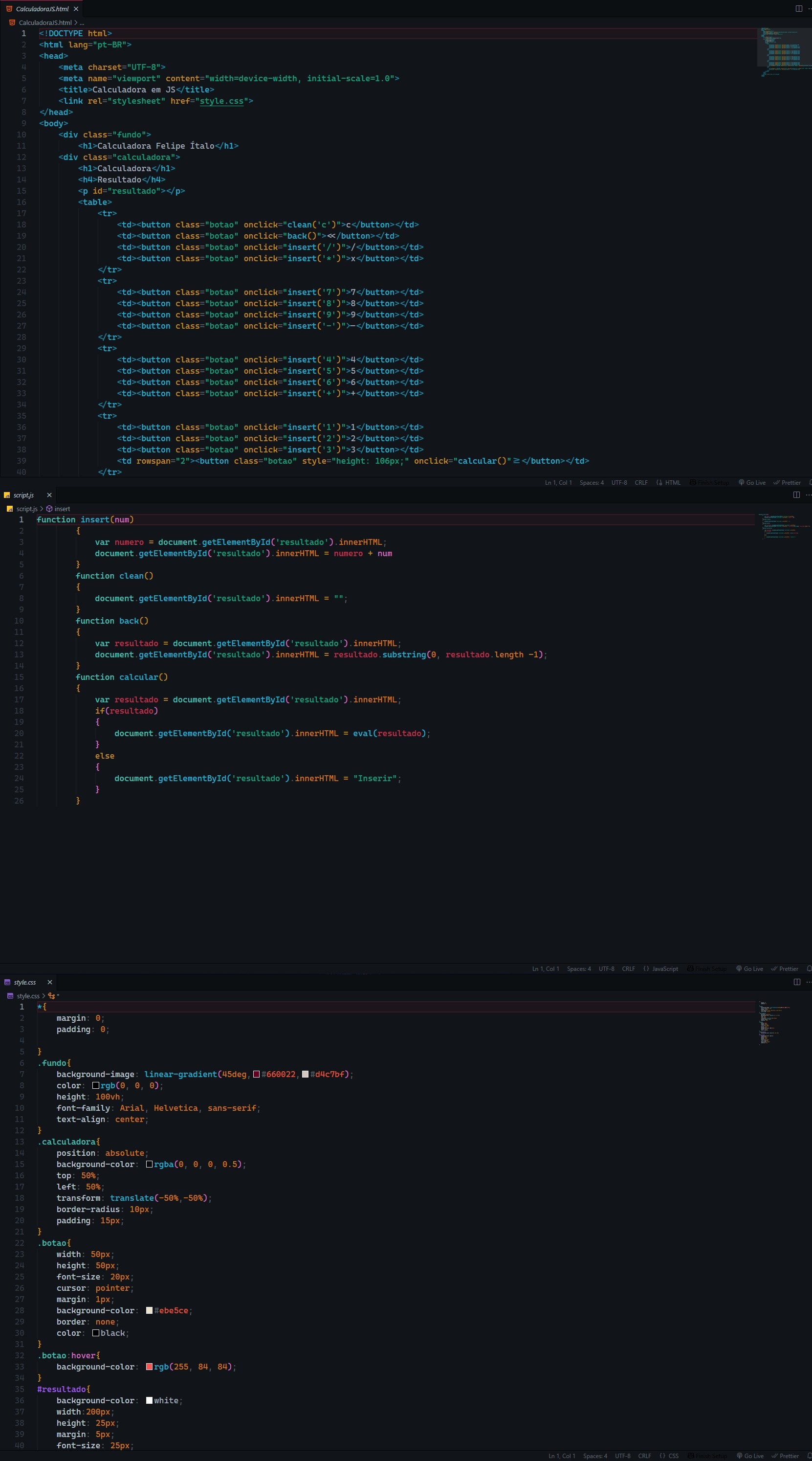Image resolution: width=812 pixels, height=1461 pixels.
Task: Click the CalculadoraJS.html breadcrumb
Action: (x=45, y=22)
